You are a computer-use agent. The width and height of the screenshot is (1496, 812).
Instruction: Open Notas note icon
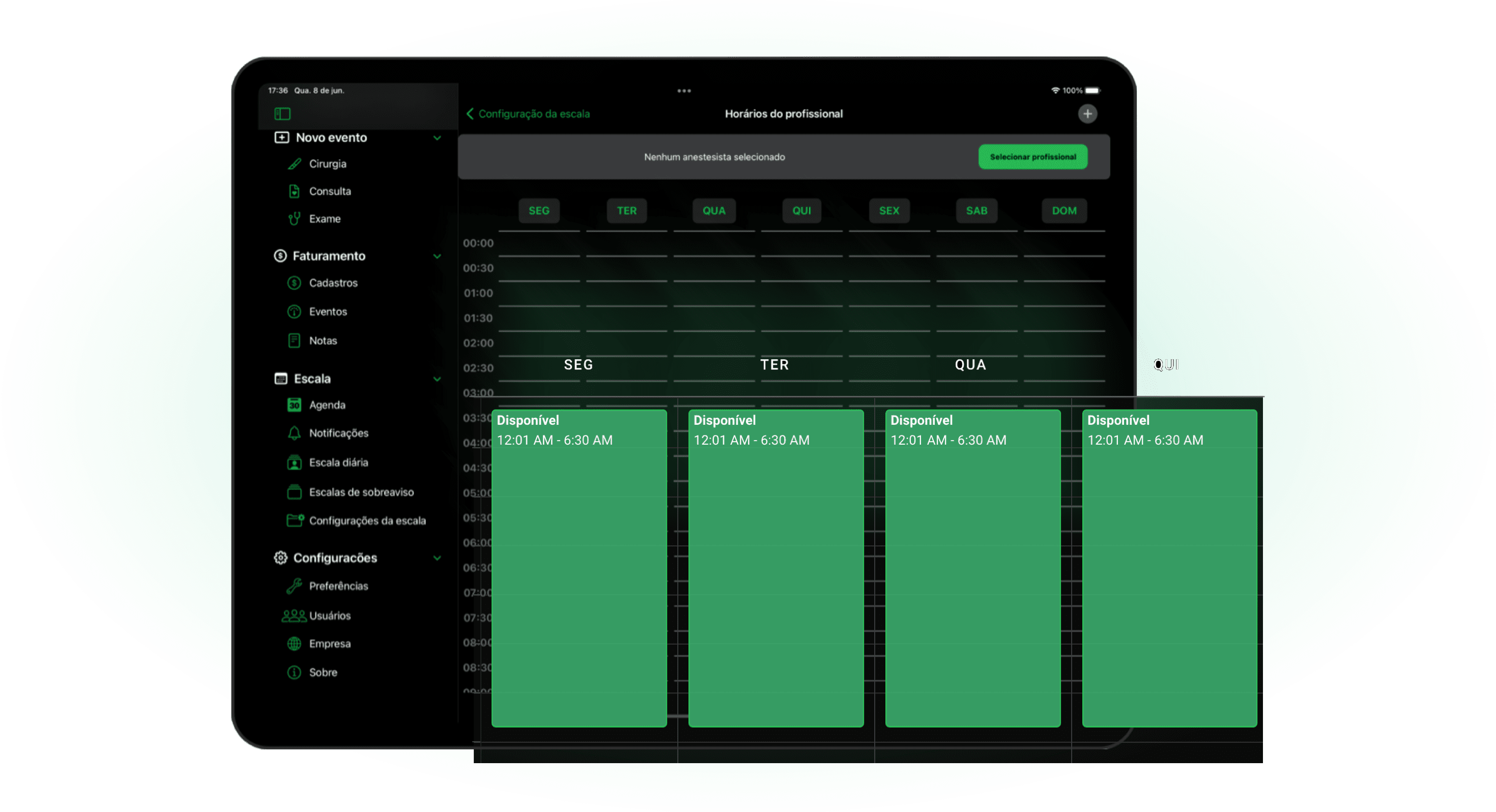(x=295, y=341)
